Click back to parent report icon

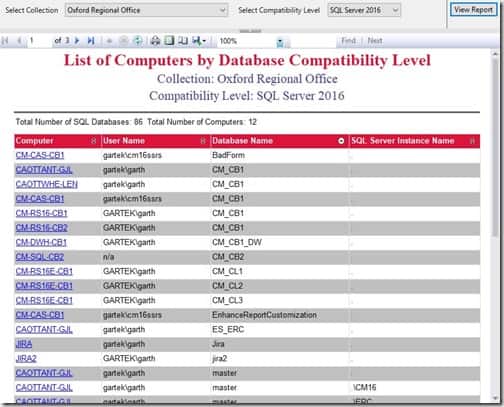point(109,41)
